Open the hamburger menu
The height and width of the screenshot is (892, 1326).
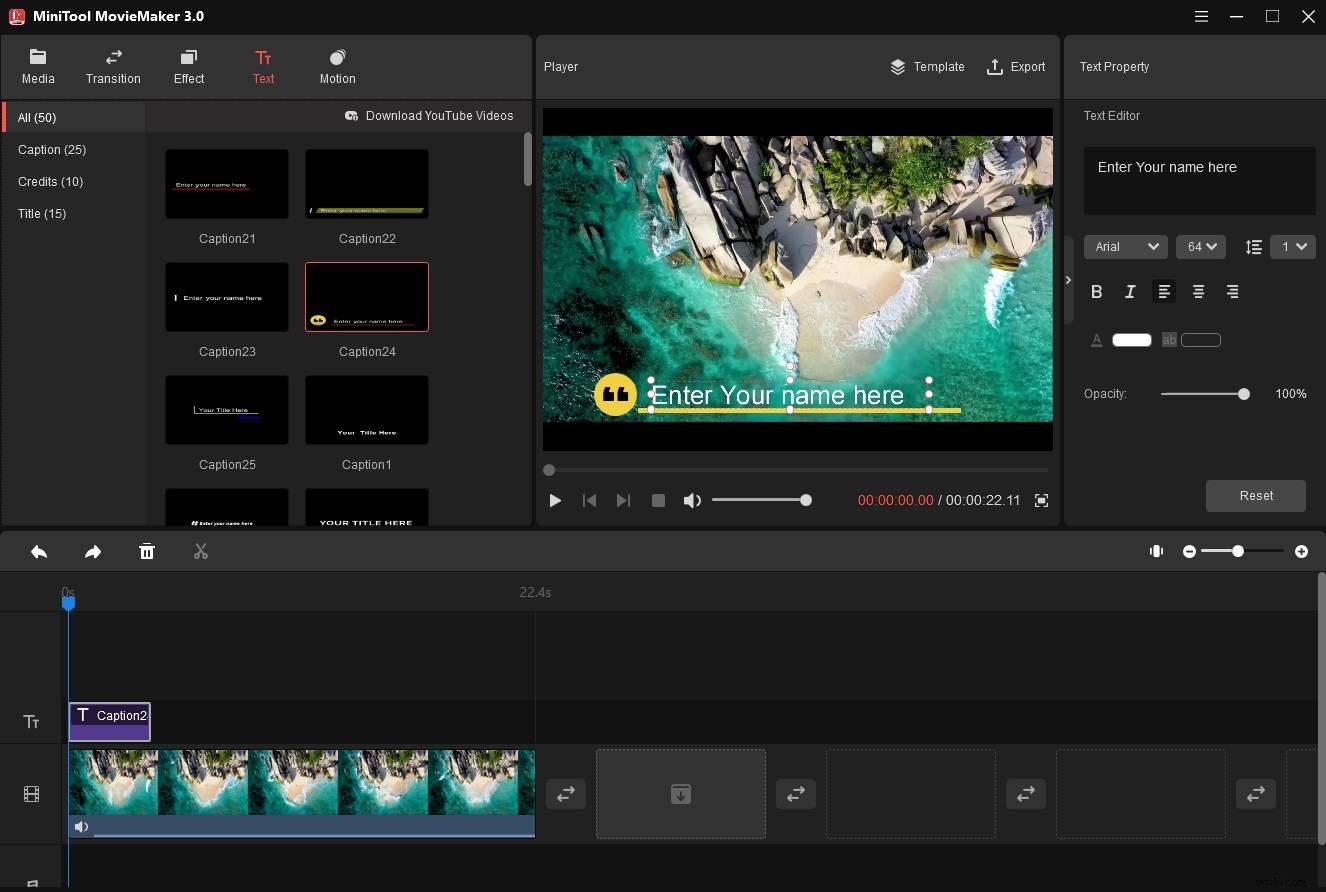click(1201, 16)
